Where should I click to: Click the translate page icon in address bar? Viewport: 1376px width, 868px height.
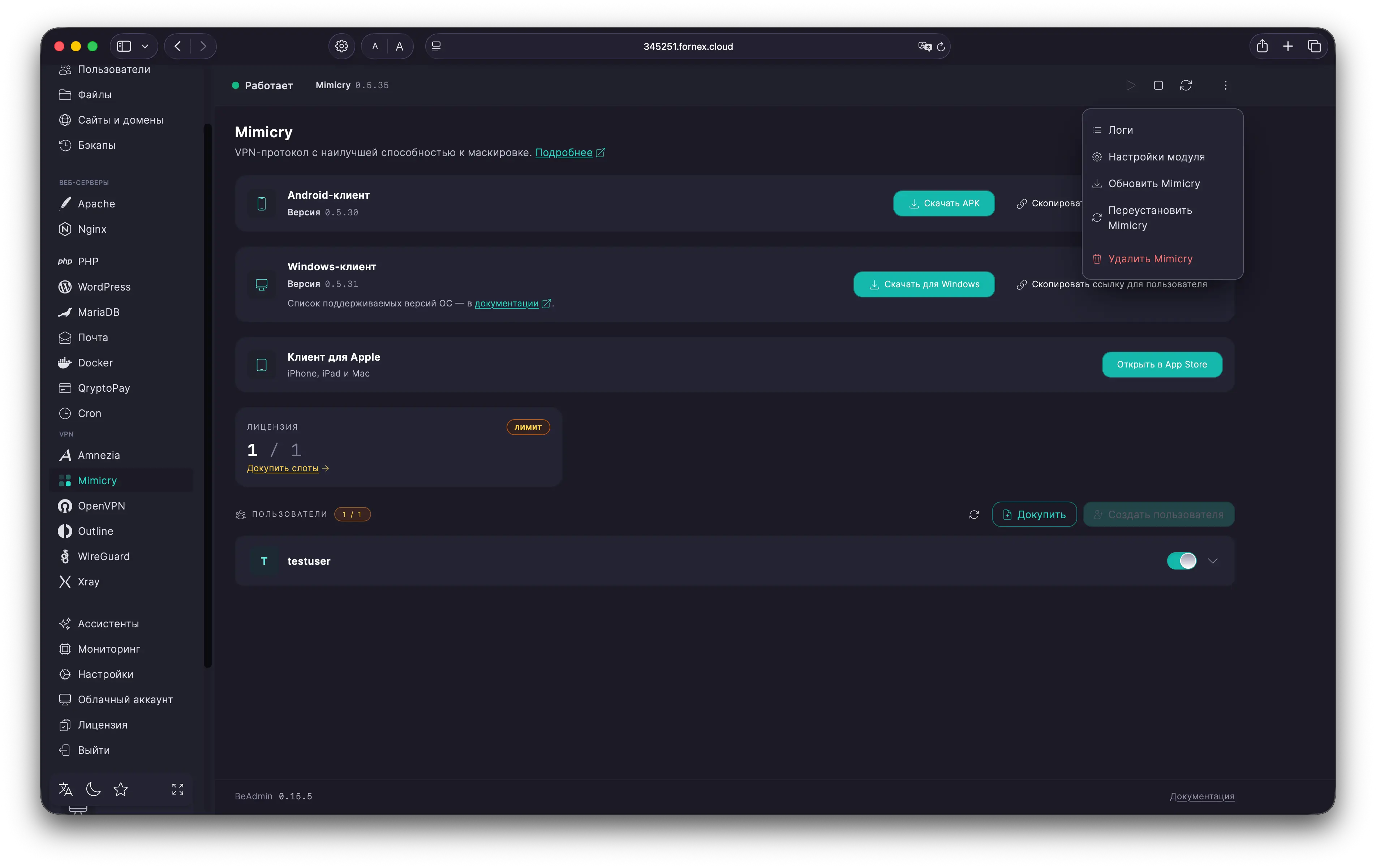pos(925,46)
